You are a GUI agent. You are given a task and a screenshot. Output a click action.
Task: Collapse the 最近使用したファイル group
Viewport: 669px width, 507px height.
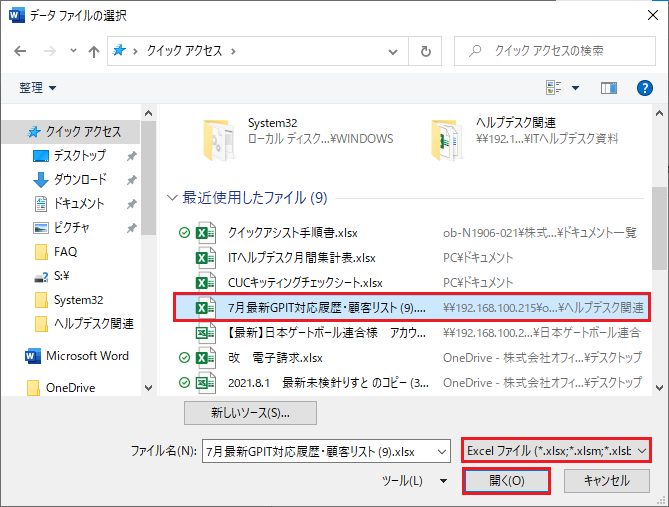tap(172, 198)
